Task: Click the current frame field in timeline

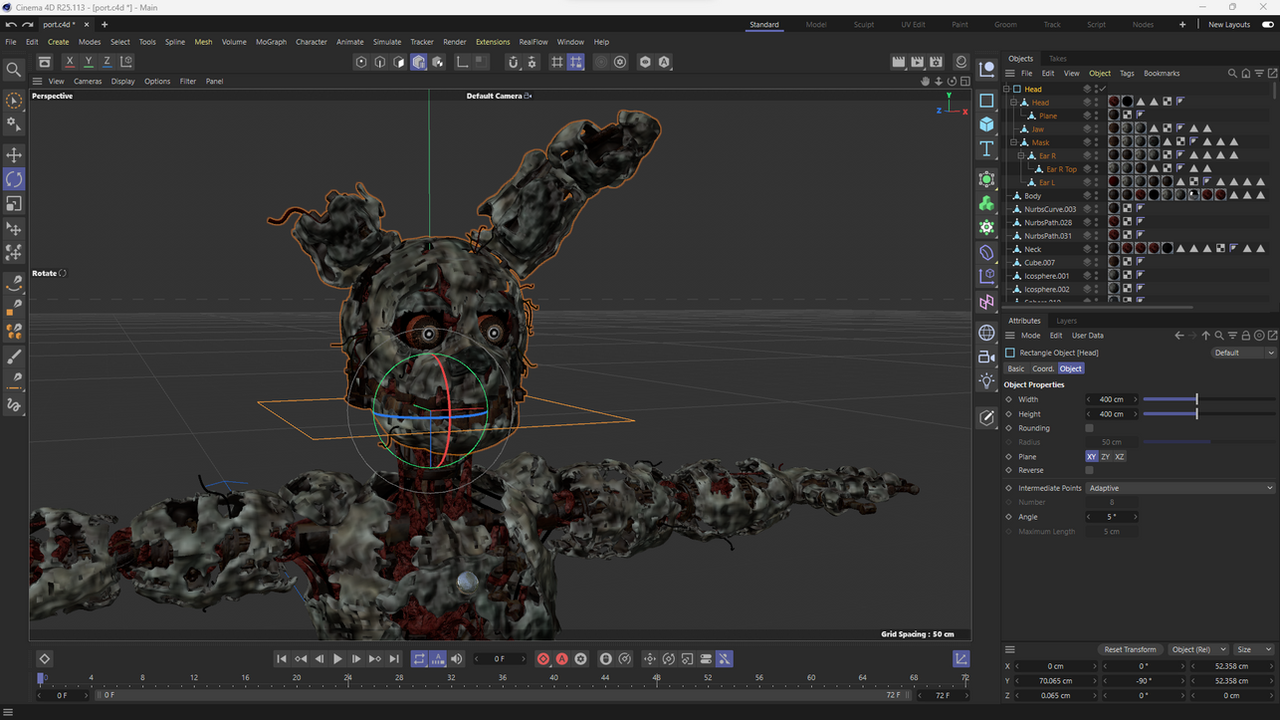Action: click(499, 659)
